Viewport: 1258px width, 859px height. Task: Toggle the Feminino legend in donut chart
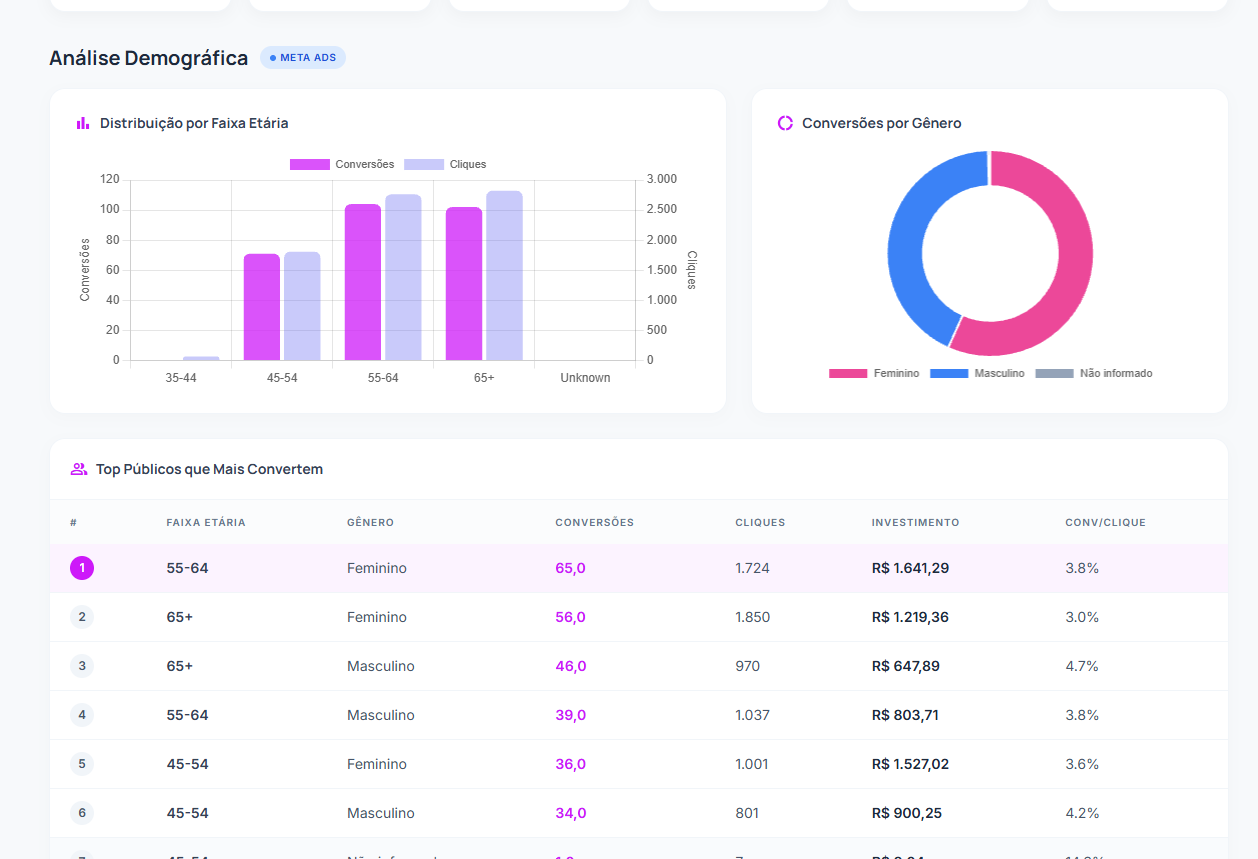tap(874, 373)
